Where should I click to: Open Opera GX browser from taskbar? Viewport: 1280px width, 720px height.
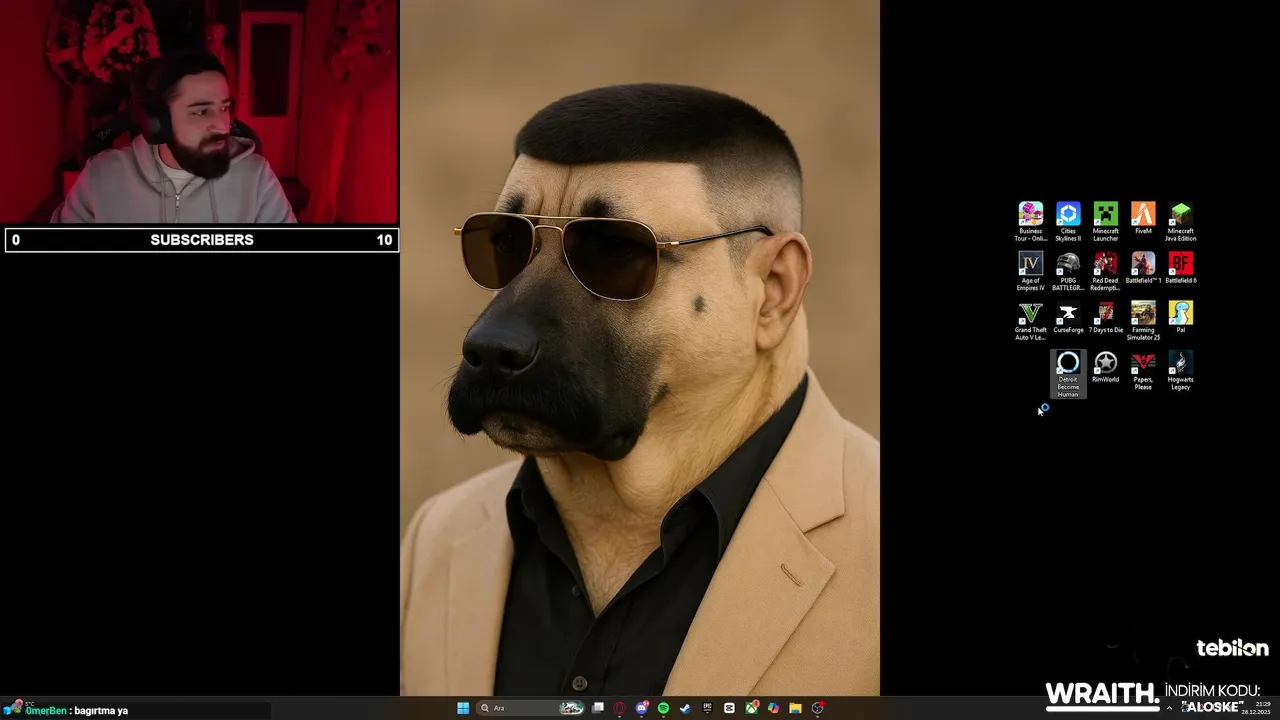point(620,708)
